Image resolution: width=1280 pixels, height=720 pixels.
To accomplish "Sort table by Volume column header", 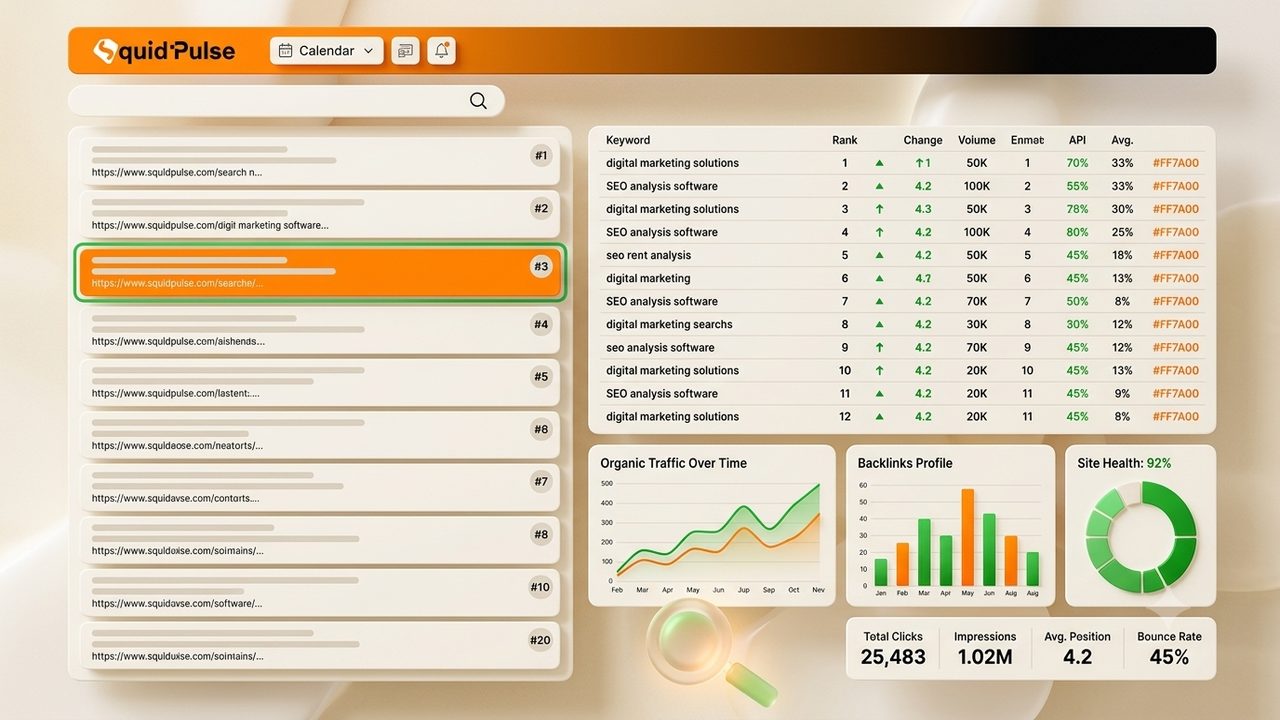I will [x=977, y=140].
